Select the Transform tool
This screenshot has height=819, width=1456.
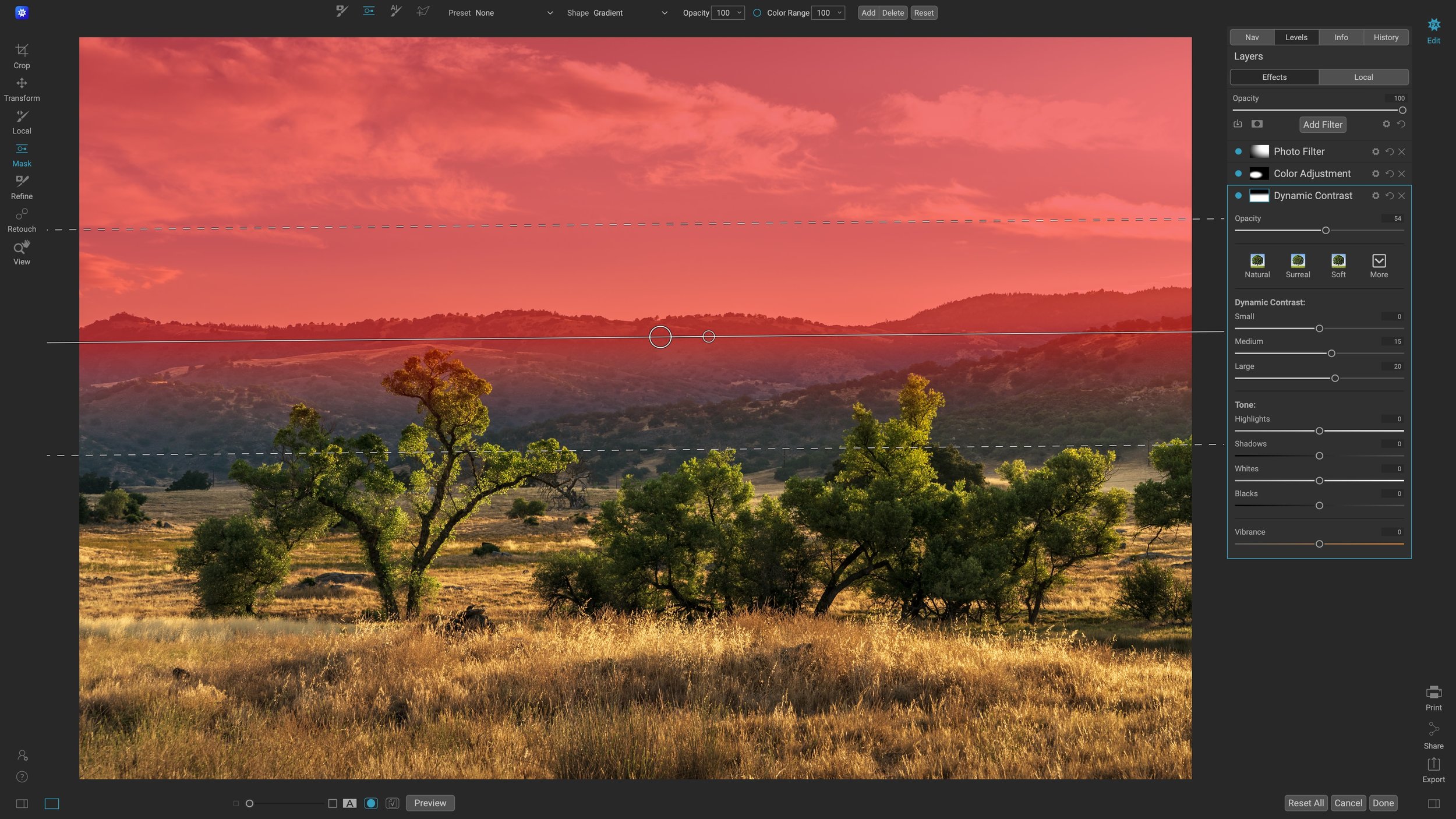pyautogui.click(x=22, y=88)
